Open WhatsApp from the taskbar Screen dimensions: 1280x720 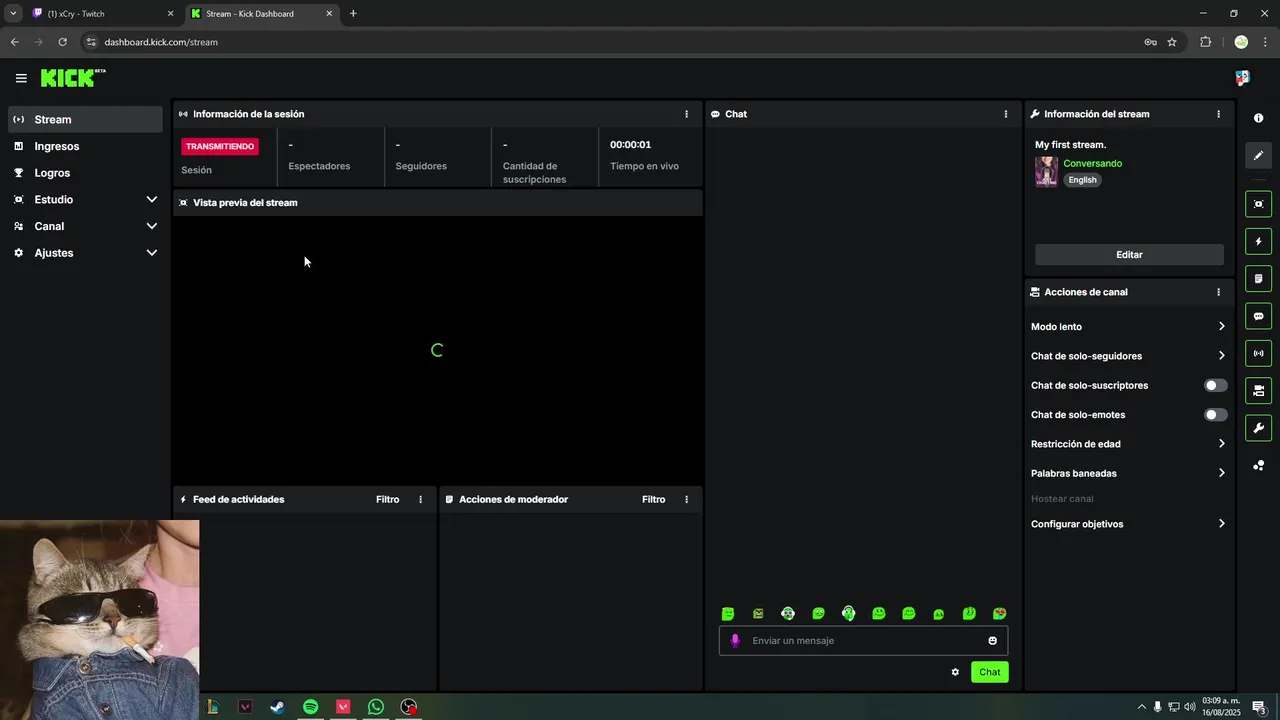pos(376,707)
